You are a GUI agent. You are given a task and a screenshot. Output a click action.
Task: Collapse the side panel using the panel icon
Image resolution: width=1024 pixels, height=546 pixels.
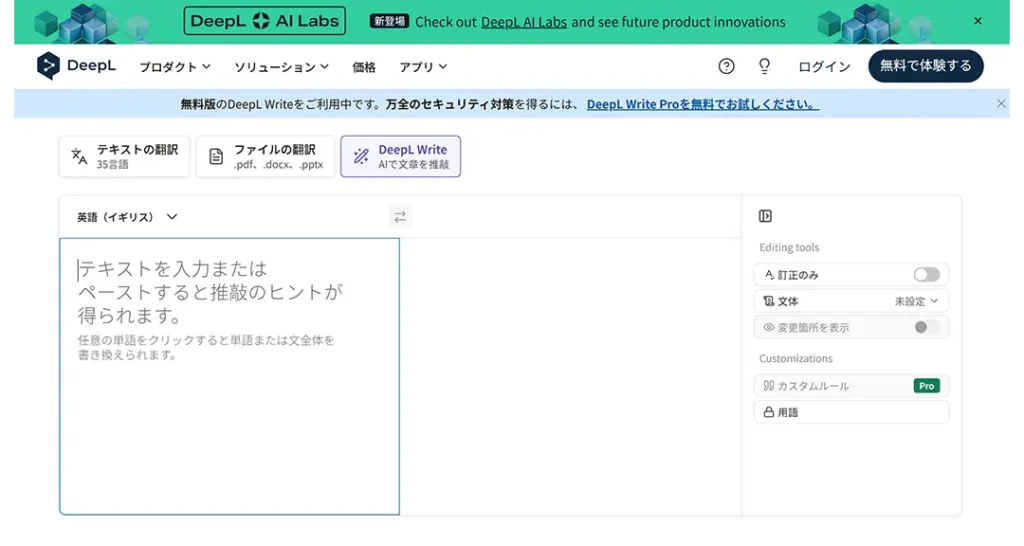765,216
